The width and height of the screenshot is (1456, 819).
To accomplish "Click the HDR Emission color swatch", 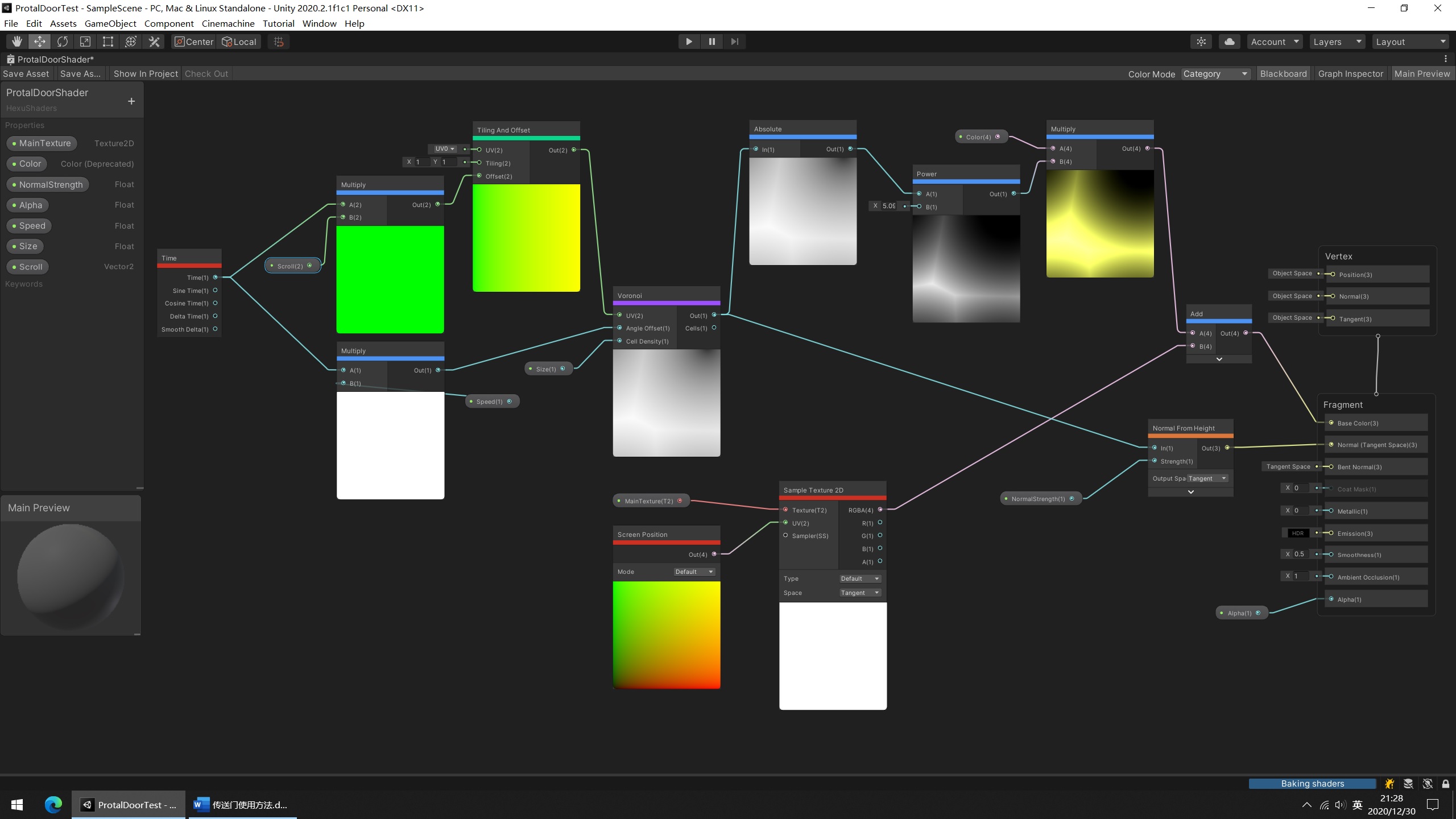I will click(x=1297, y=533).
